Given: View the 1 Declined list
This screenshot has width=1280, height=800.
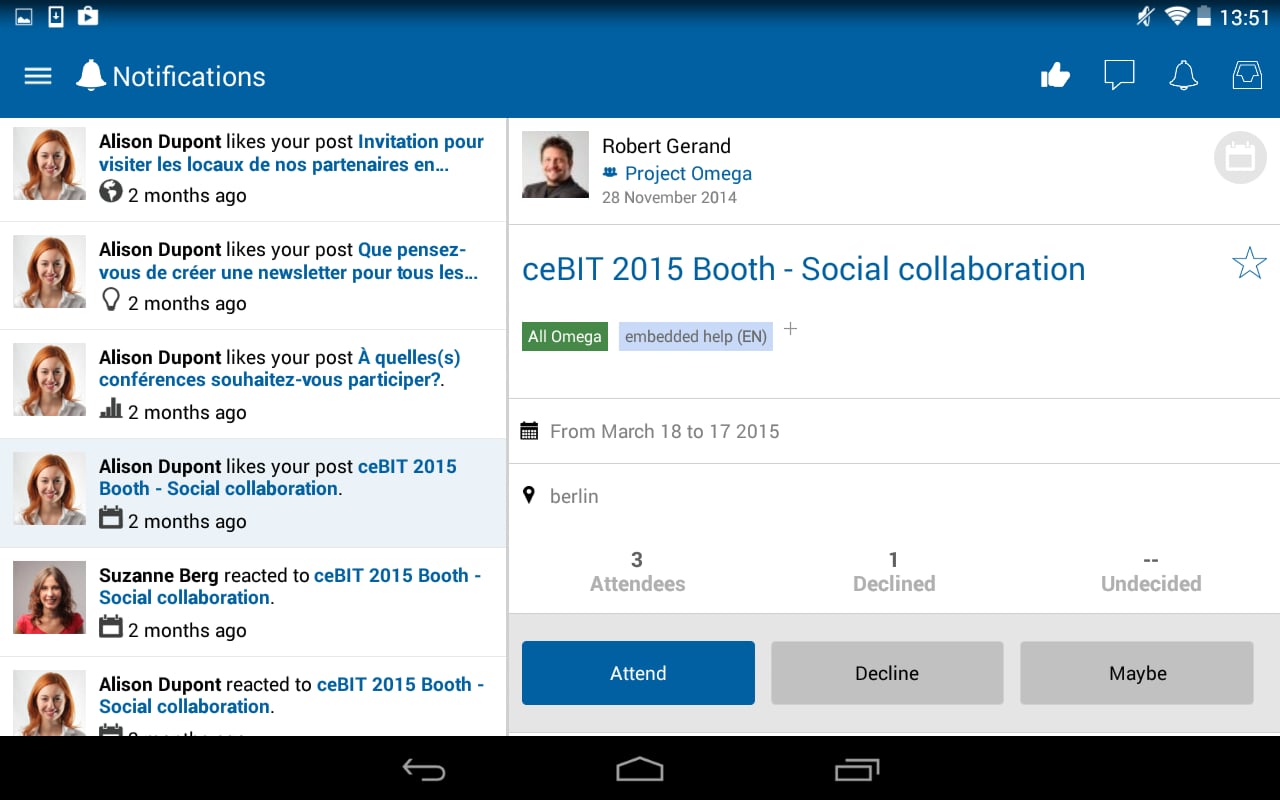Looking at the screenshot, I should (894, 572).
